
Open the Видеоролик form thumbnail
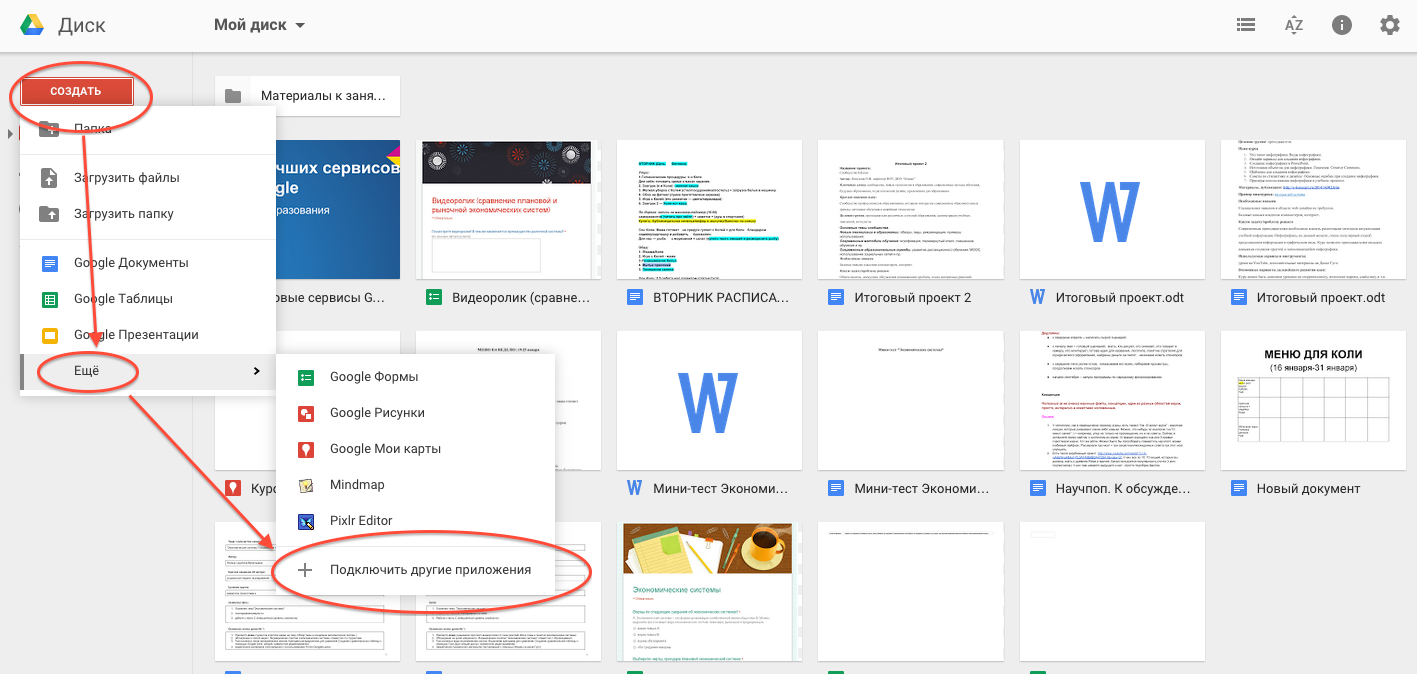(x=508, y=209)
